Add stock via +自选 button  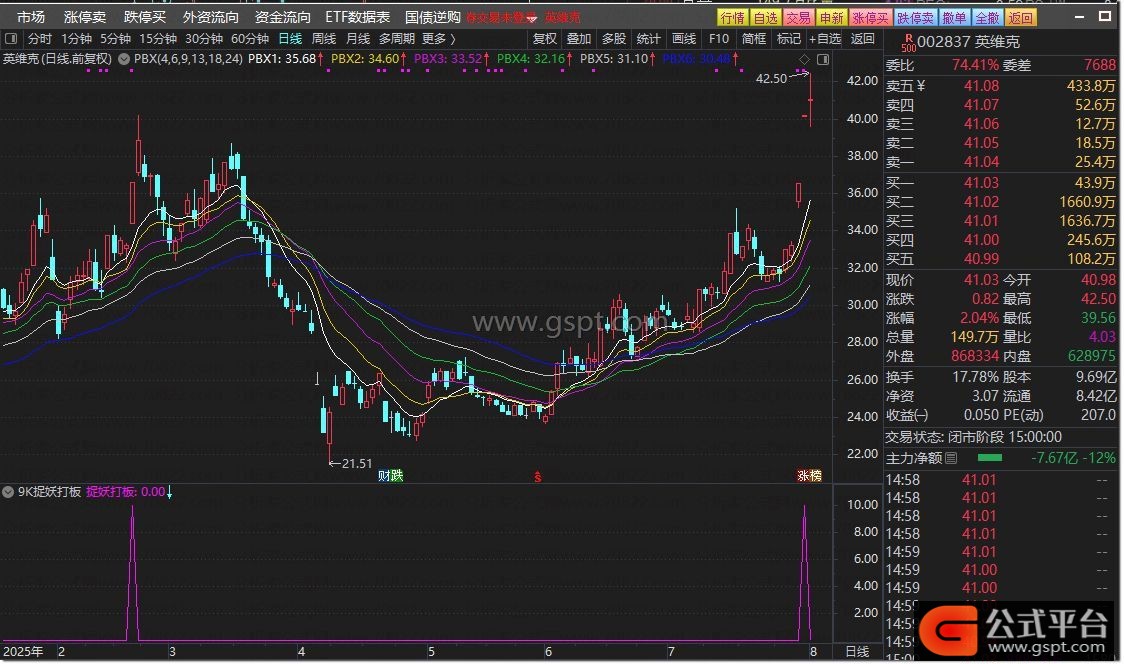click(825, 39)
